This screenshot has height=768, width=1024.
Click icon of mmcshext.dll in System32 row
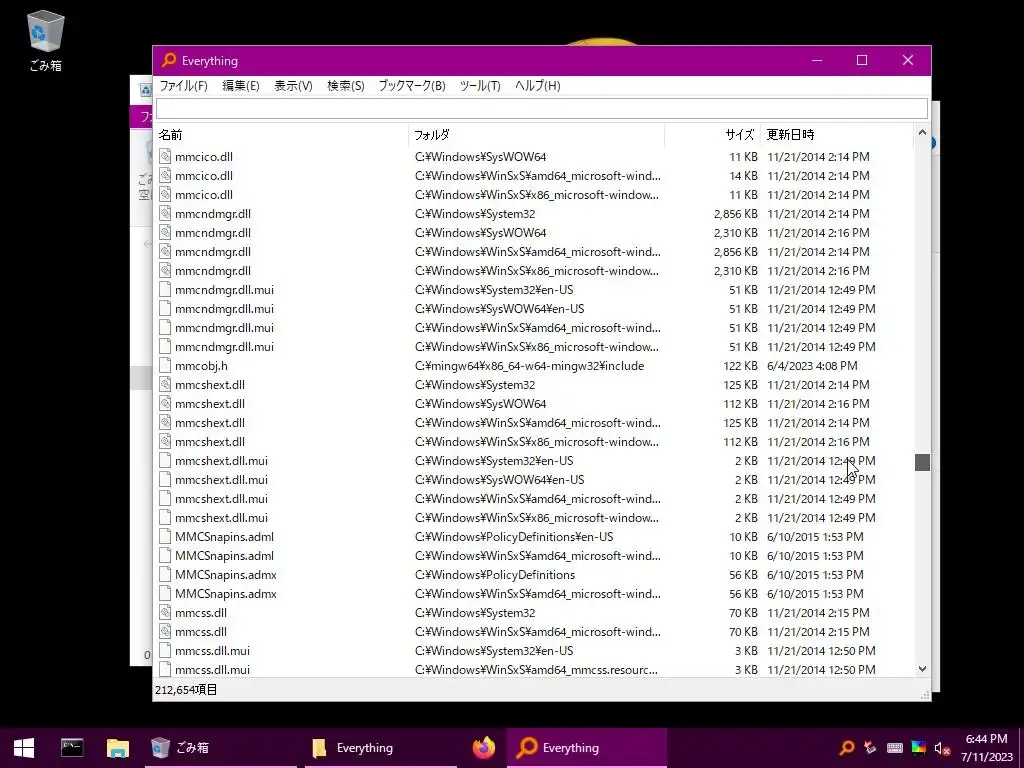[x=165, y=385]
